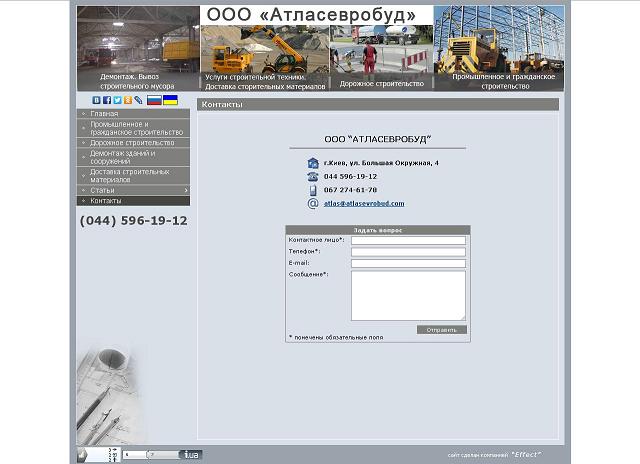Screen dimensions: 640x464
Task: Open banner Услуги строительной техники
Action: [x=265, y=58]
